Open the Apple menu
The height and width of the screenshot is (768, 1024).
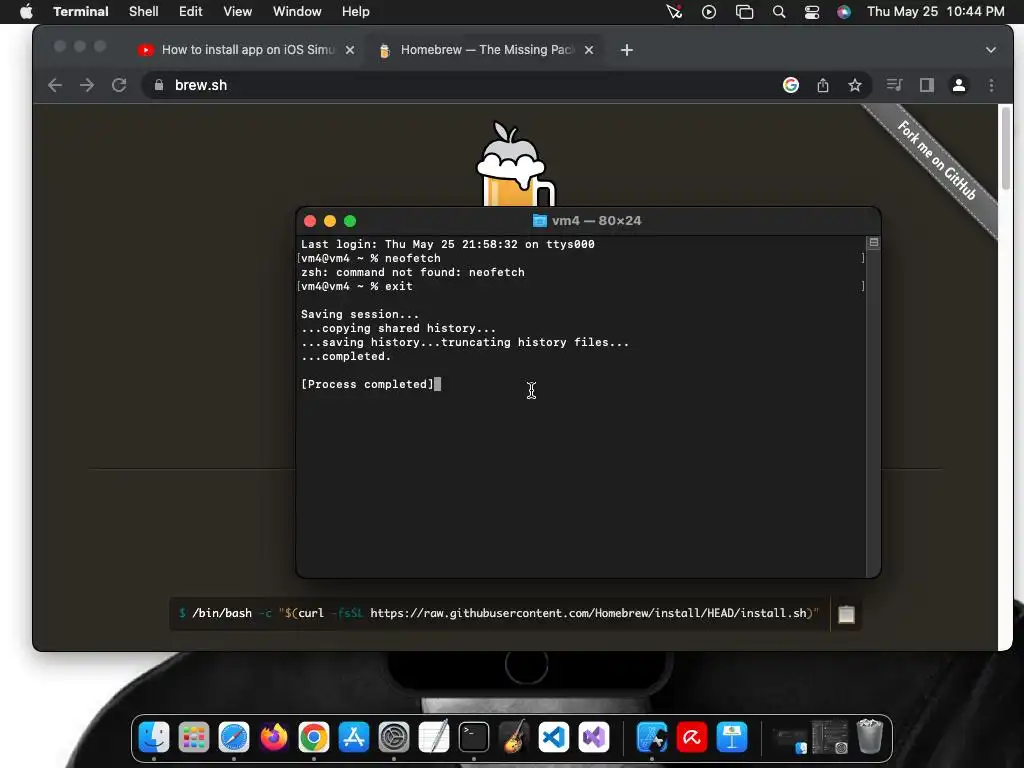(26, 12)
